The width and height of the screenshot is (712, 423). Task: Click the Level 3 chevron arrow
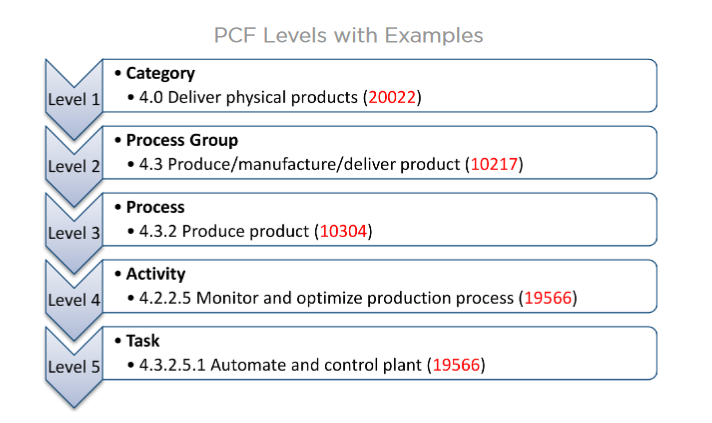coord(74,233)
